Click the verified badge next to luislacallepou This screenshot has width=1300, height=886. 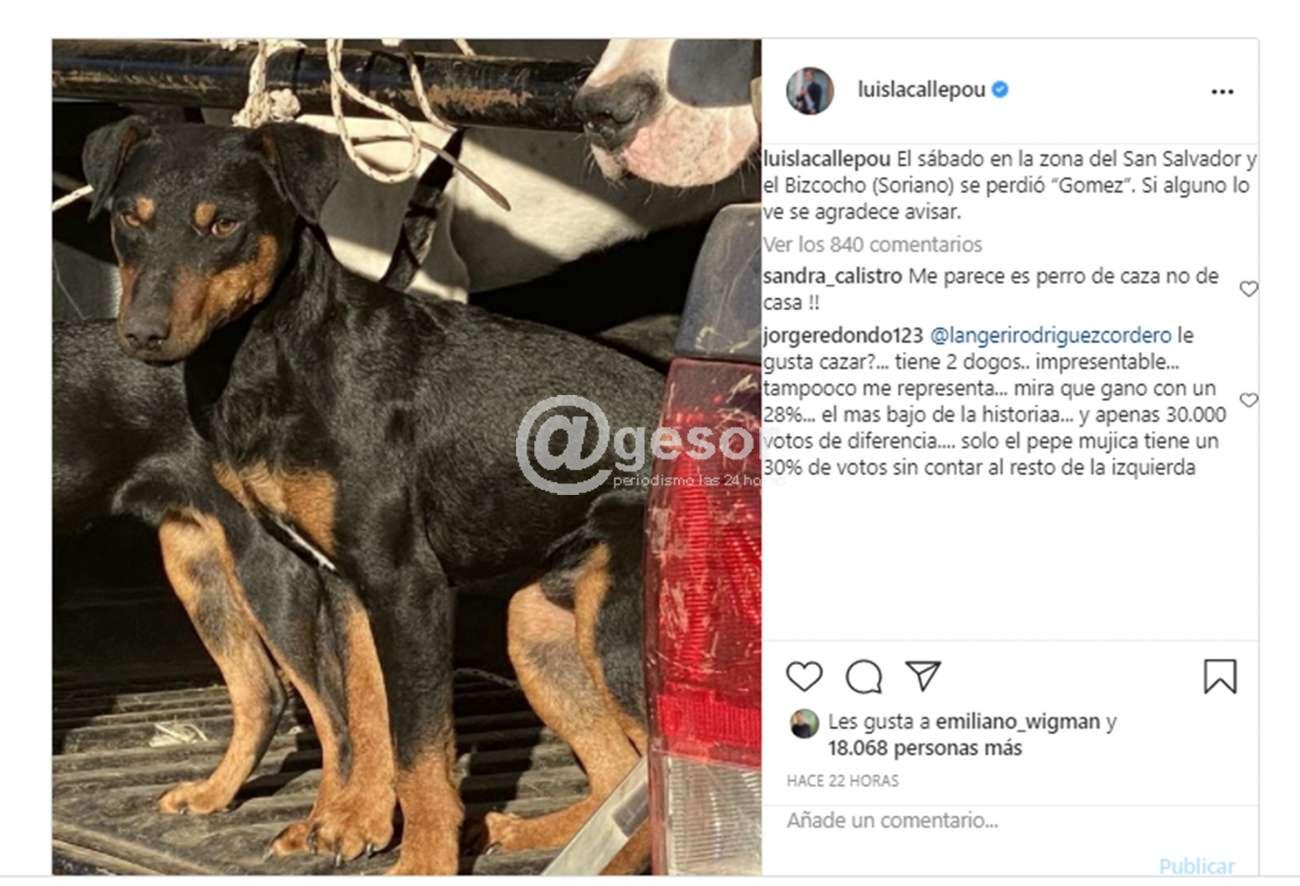1000,90
